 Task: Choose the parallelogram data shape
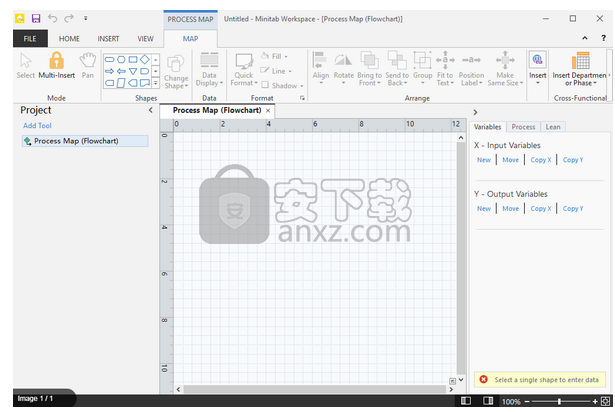point(121,83)
